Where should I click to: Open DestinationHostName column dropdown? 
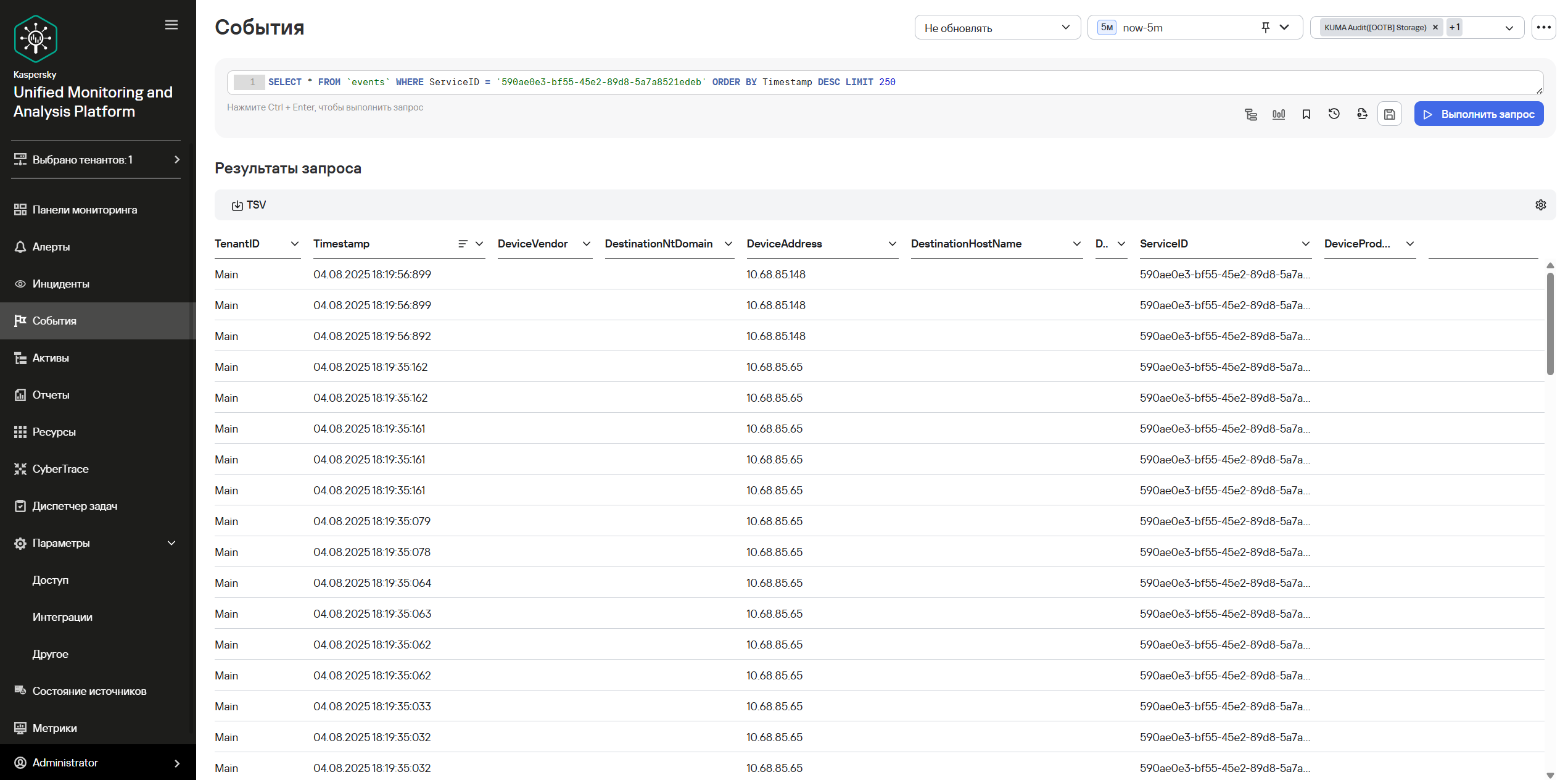point(1077,244)
